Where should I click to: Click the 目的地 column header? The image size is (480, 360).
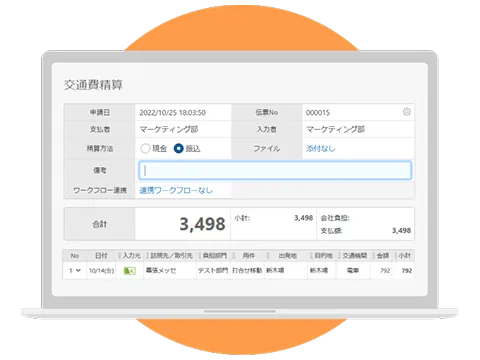323,256
